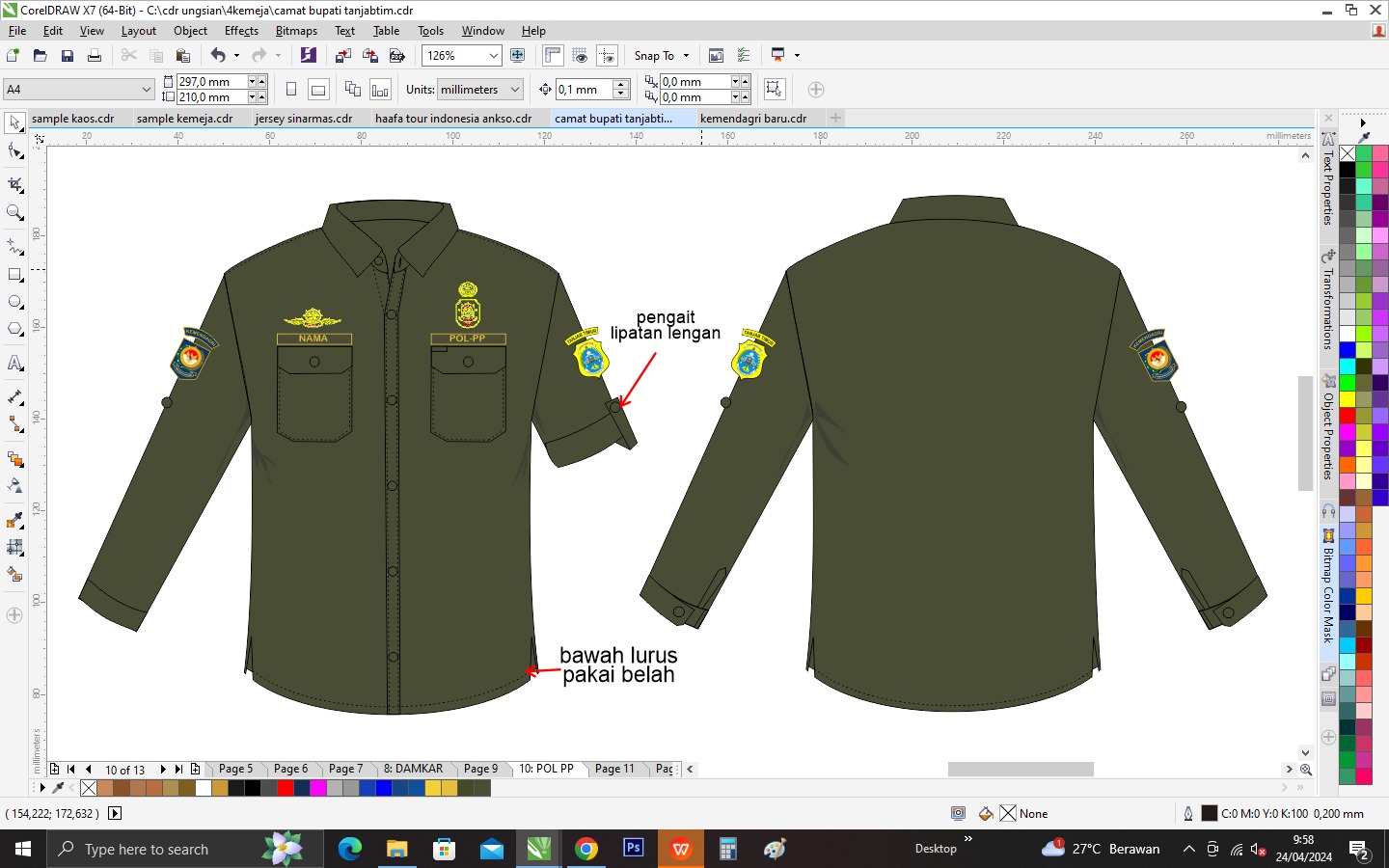Click the Publish to PDF icon
Screen dimensions: 1389x868
pyautogui.click(x=396, y=56)
